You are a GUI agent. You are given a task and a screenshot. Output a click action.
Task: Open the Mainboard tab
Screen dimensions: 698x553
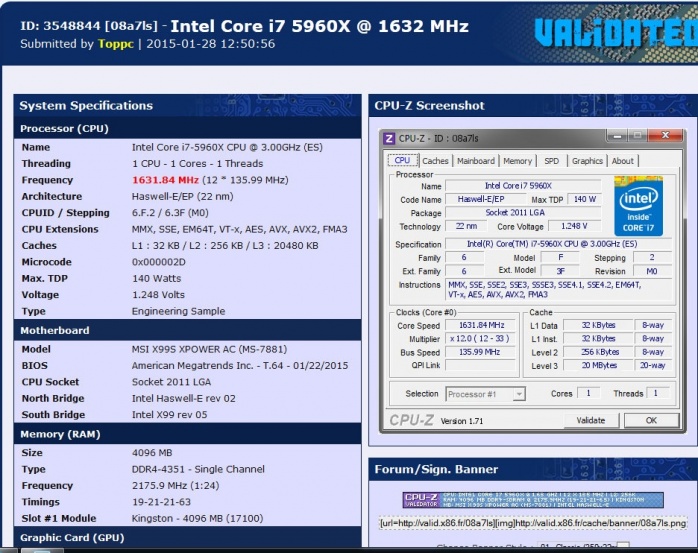click(x=475, y=161)
